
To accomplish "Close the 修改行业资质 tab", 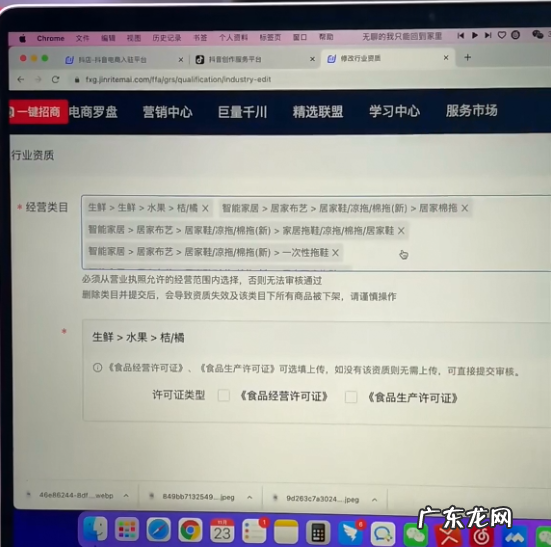I will coord(446,58).
